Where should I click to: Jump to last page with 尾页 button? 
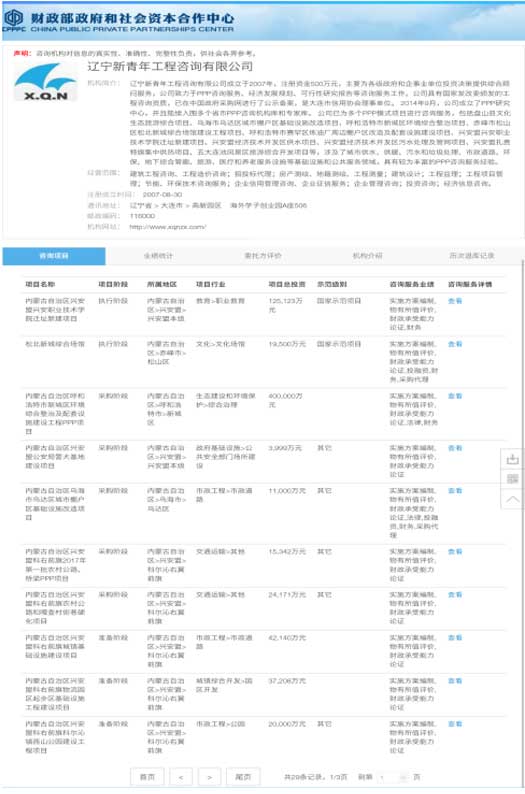point(243,777)
